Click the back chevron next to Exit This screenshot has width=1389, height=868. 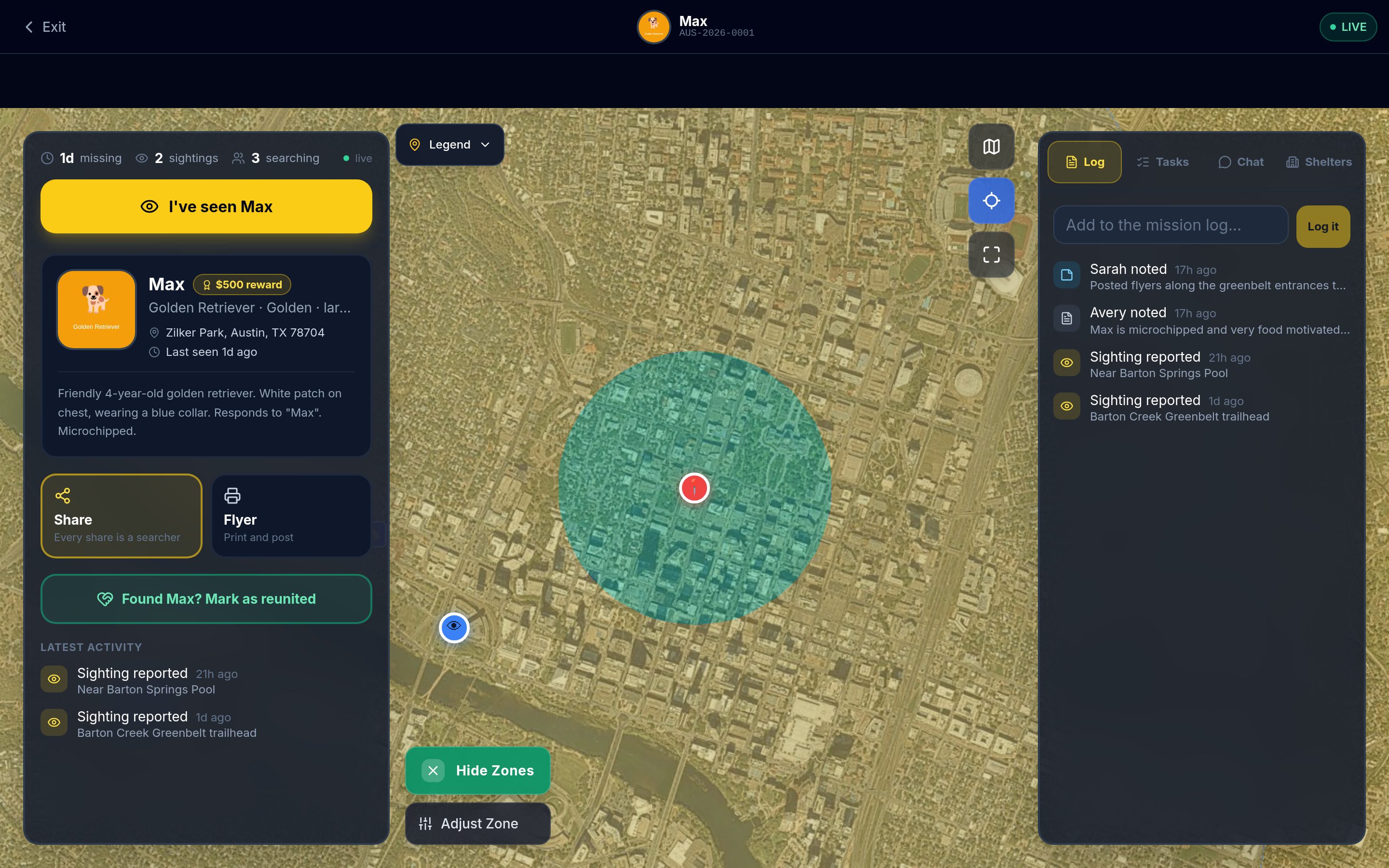[29, 27]
